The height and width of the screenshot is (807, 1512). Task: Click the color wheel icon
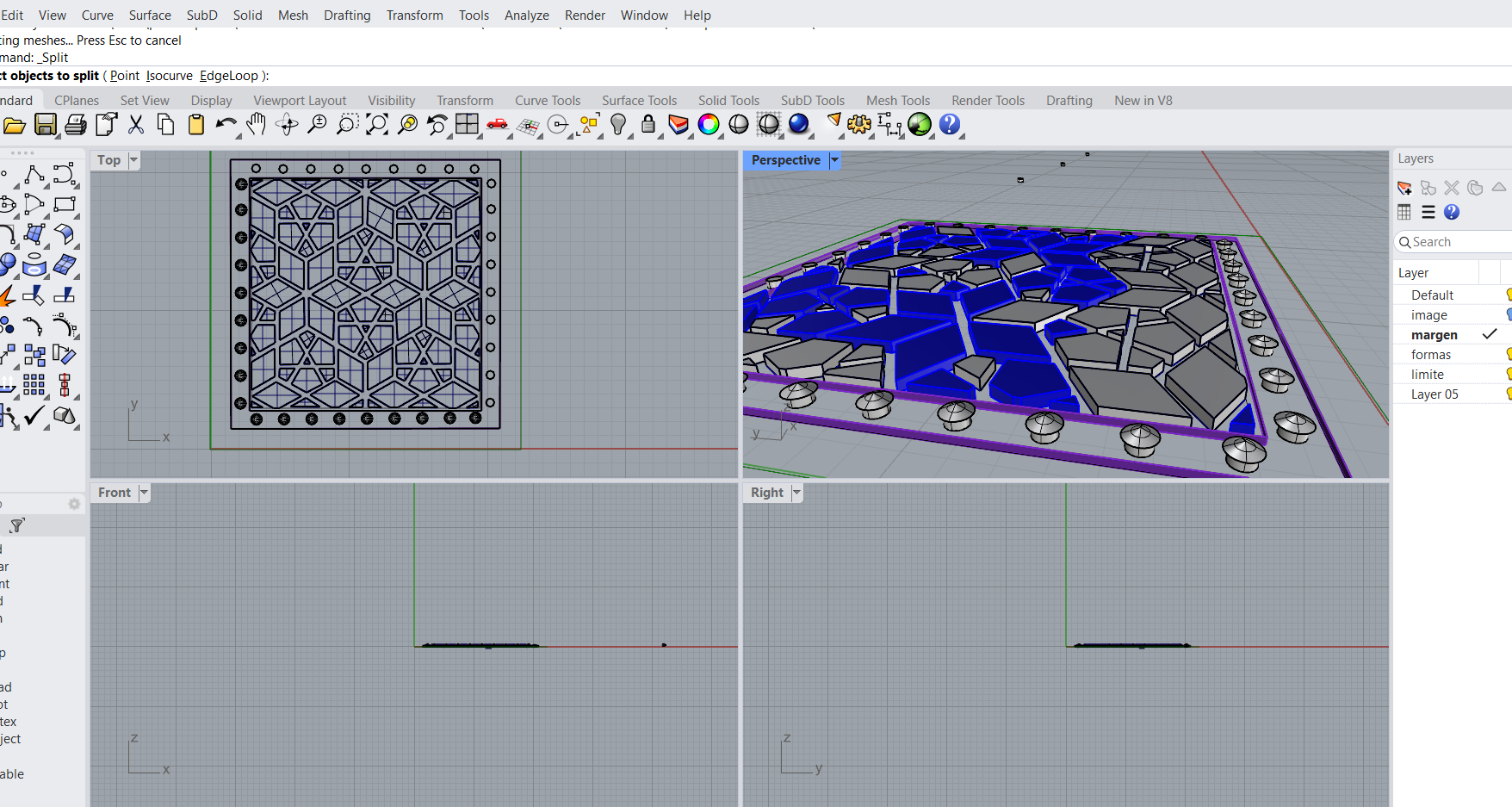pyautogui.click(x=708, y=125)
